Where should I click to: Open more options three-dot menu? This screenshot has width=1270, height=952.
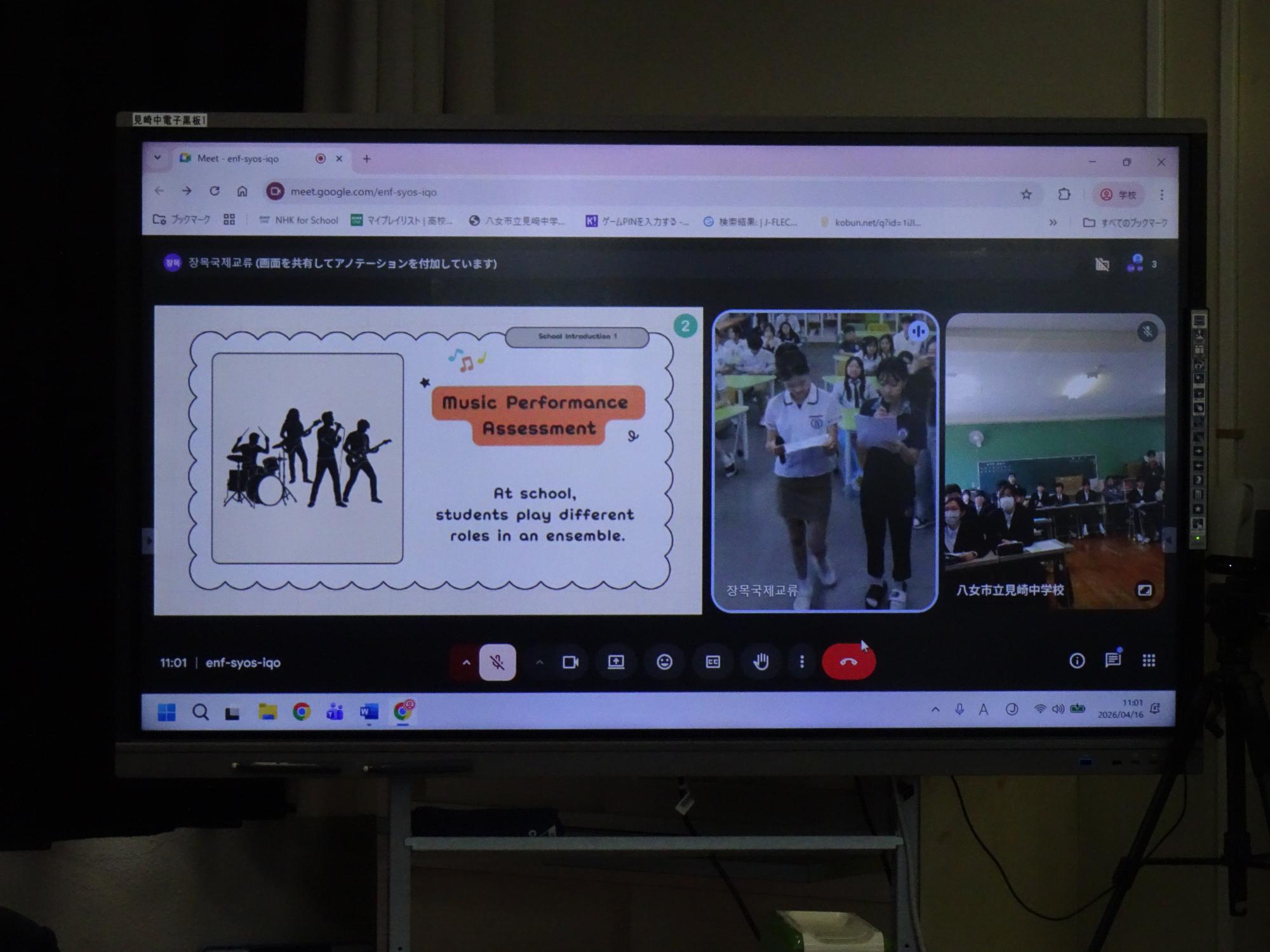point(802,662)
